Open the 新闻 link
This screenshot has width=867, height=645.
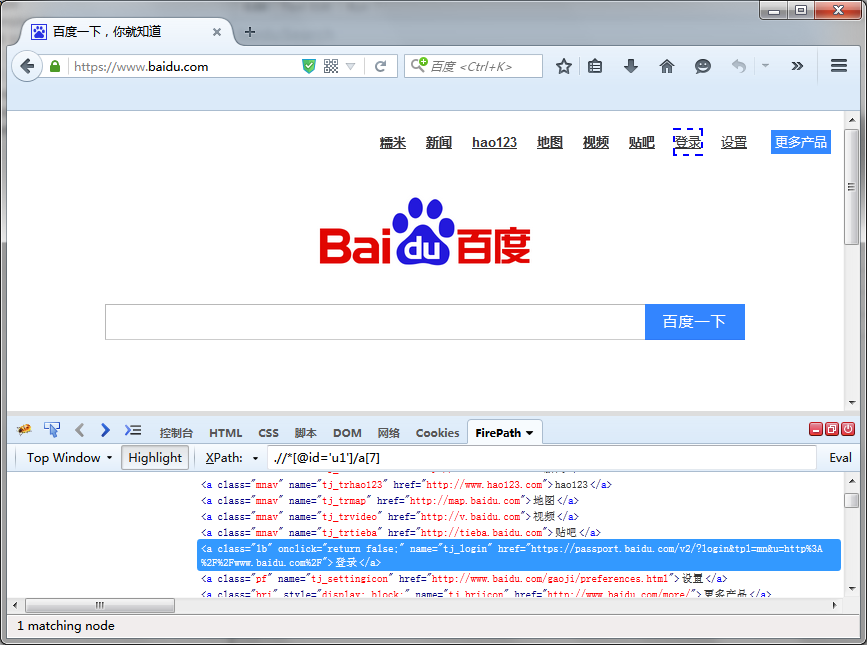coord(438,143)
